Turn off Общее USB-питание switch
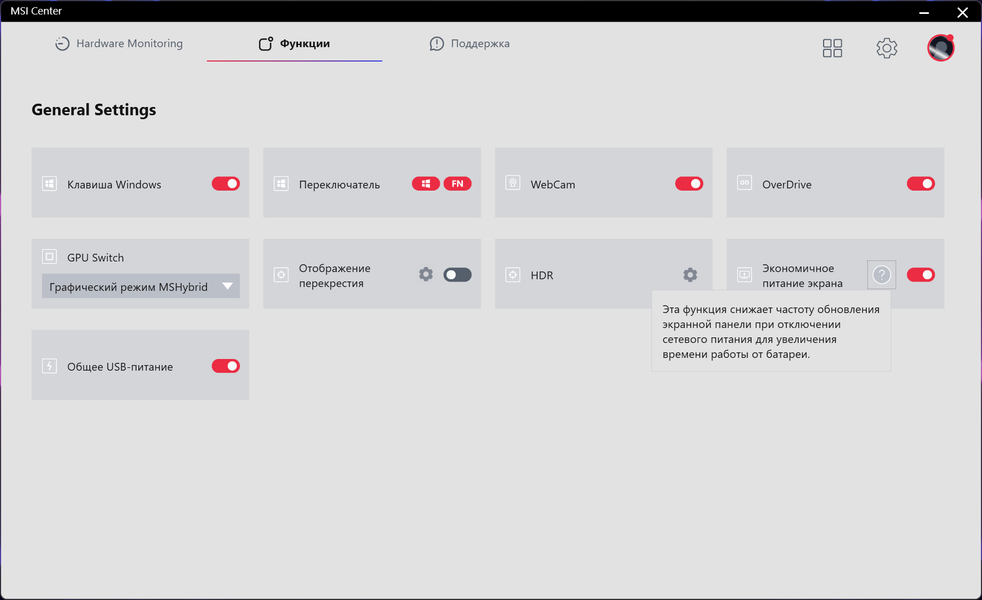The height and width of the screenshot is (600, 982). [226, 366]
